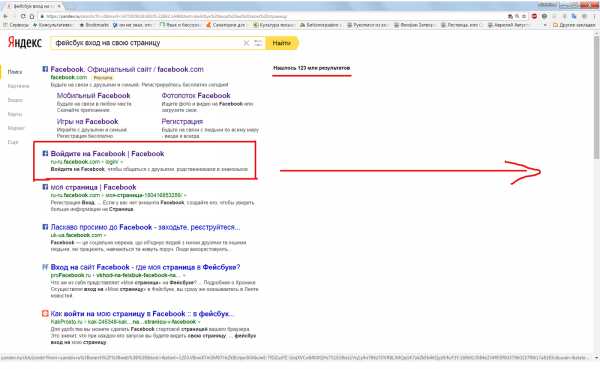Open the Регистрация sitelink
Image resolution: width=600 pixels, height=369 pixels.
tap(182, 121)
